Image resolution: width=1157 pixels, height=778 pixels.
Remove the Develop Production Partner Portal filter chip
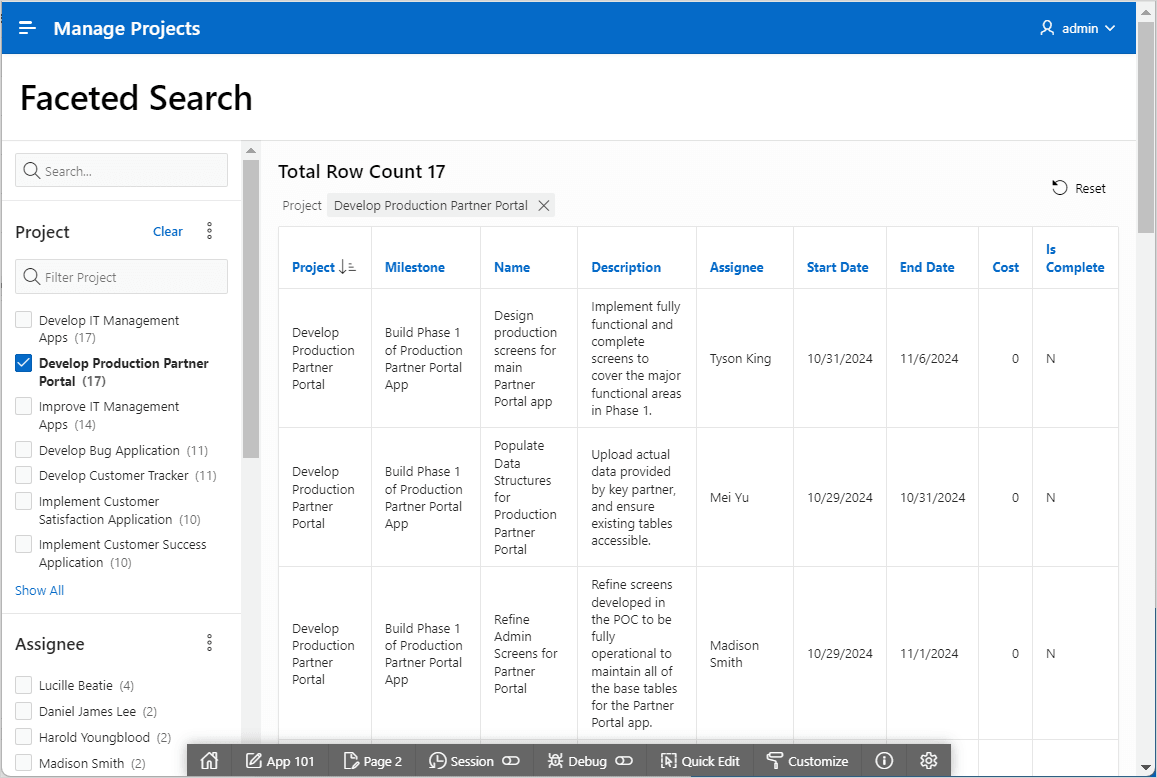(544, 205)
